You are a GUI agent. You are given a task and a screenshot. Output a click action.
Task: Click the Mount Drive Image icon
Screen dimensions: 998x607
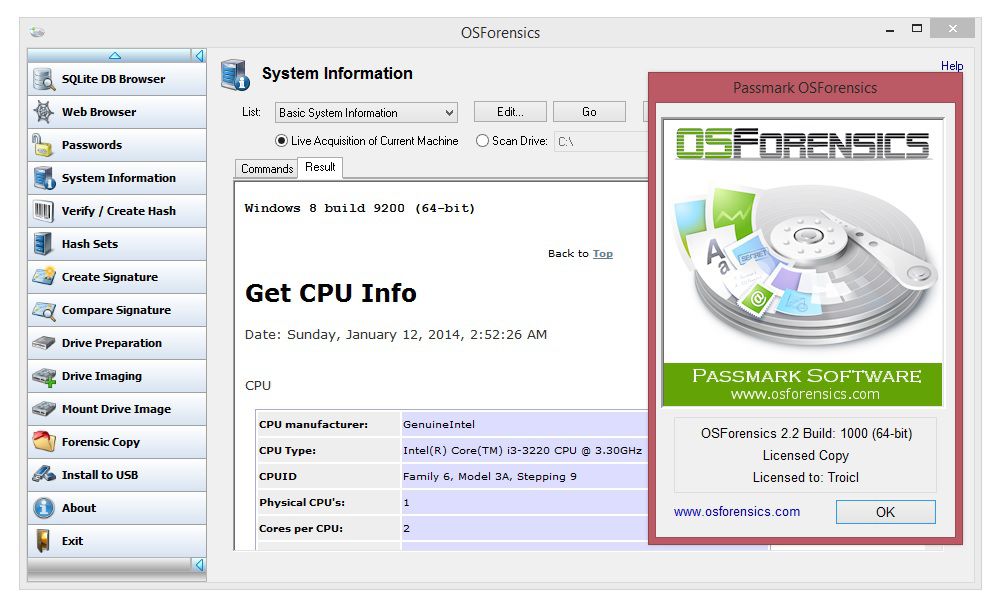coord(44,409)
